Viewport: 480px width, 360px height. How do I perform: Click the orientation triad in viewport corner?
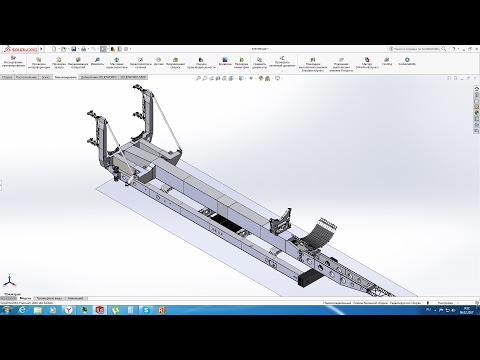(x=10, y=281)
